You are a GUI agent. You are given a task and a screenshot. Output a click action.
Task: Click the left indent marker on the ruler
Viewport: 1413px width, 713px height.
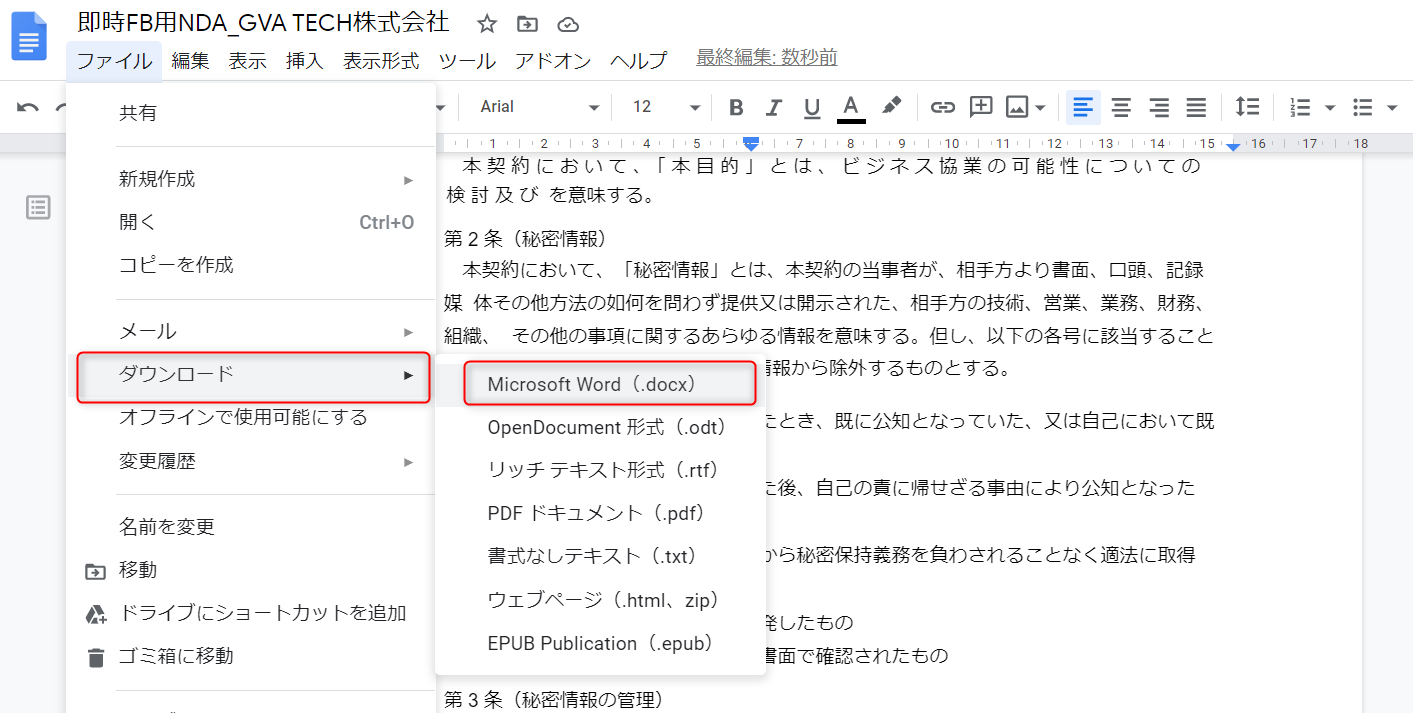(751, 144)
